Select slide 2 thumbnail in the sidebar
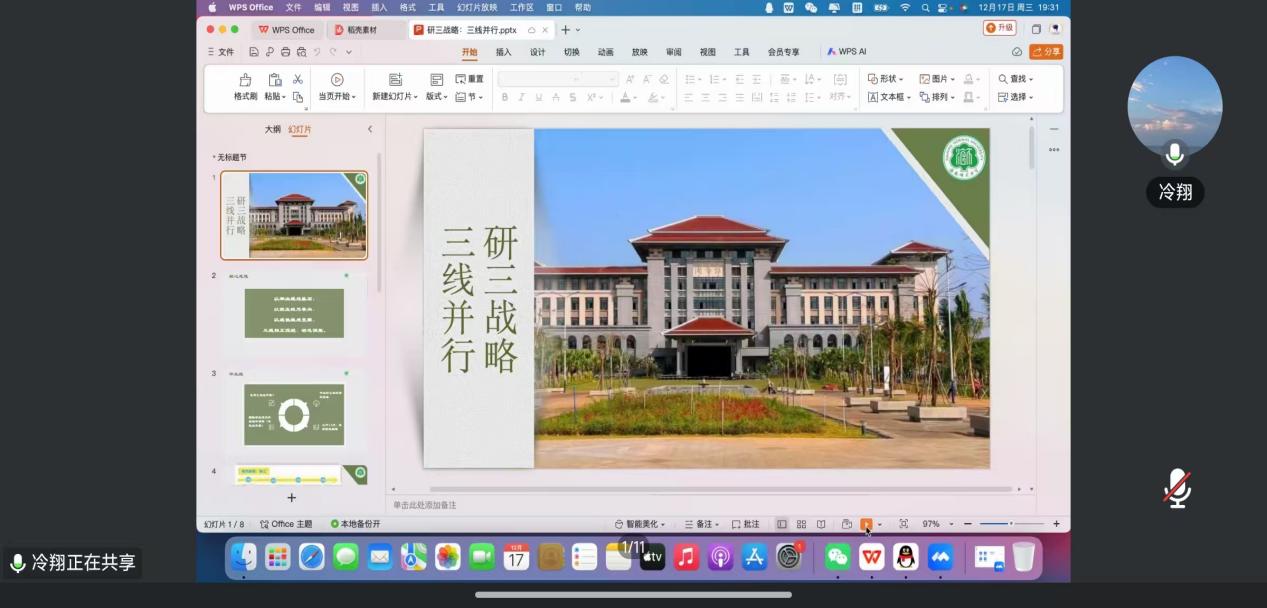The height and width of the screenshot is (608, 1267). (294, 313)
